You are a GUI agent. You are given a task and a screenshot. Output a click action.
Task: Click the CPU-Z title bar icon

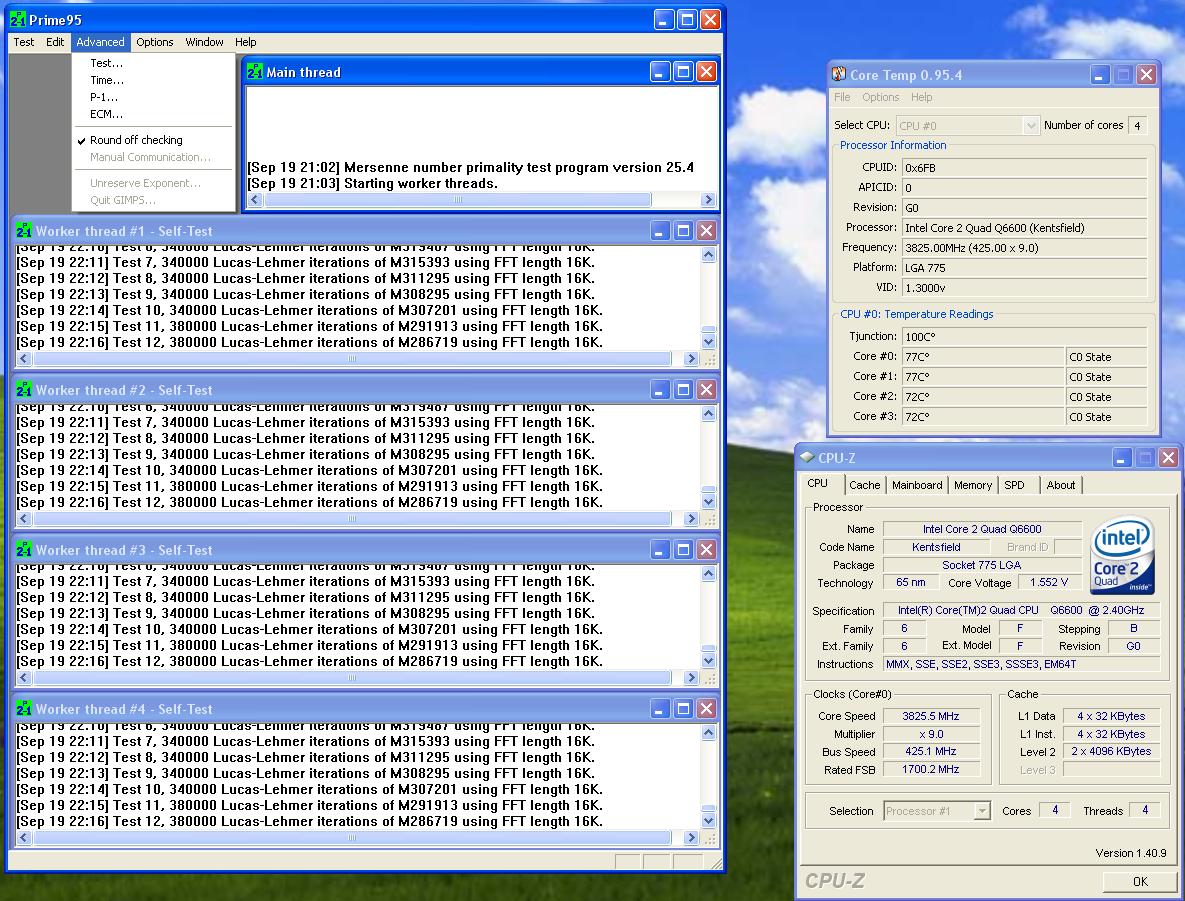807,457
